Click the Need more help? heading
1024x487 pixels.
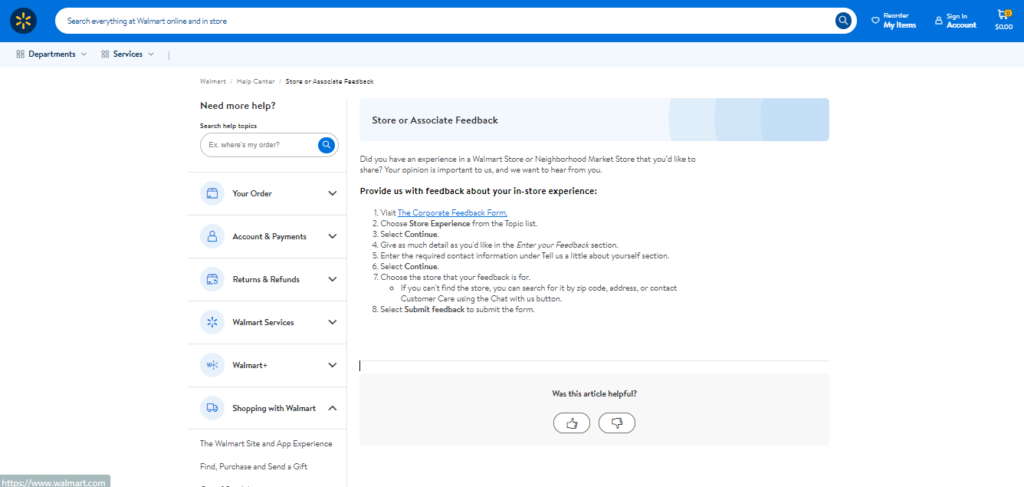[x=238, y=106]
